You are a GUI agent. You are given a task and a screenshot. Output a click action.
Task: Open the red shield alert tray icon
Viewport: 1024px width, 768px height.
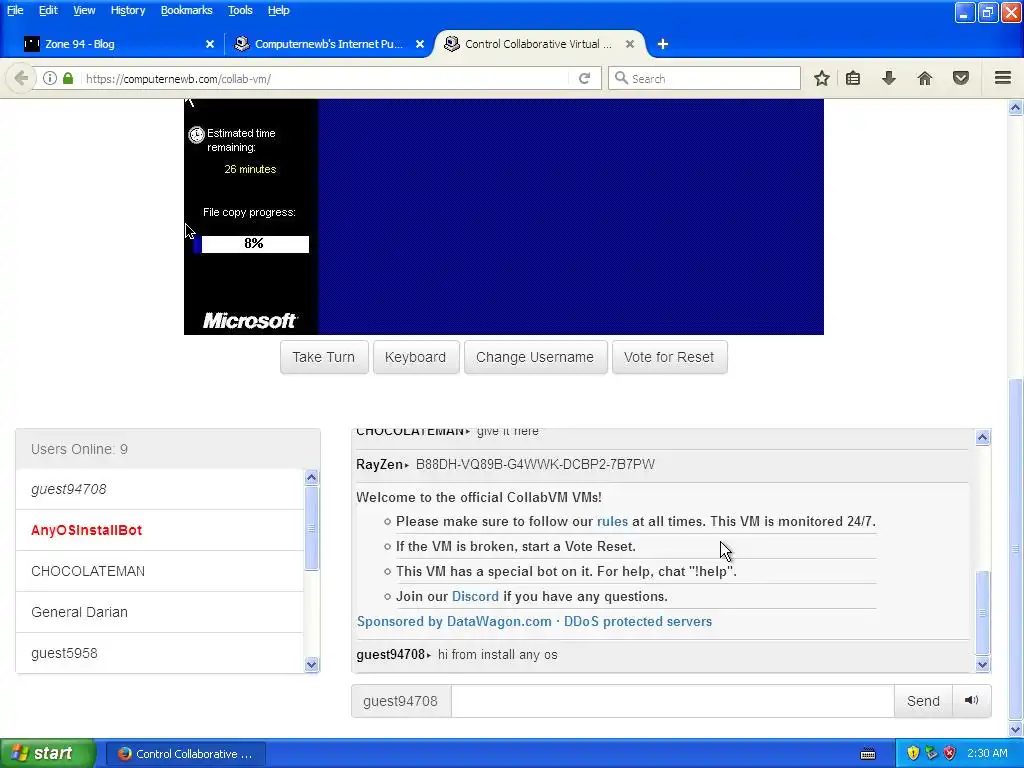[x=950, y=754]
